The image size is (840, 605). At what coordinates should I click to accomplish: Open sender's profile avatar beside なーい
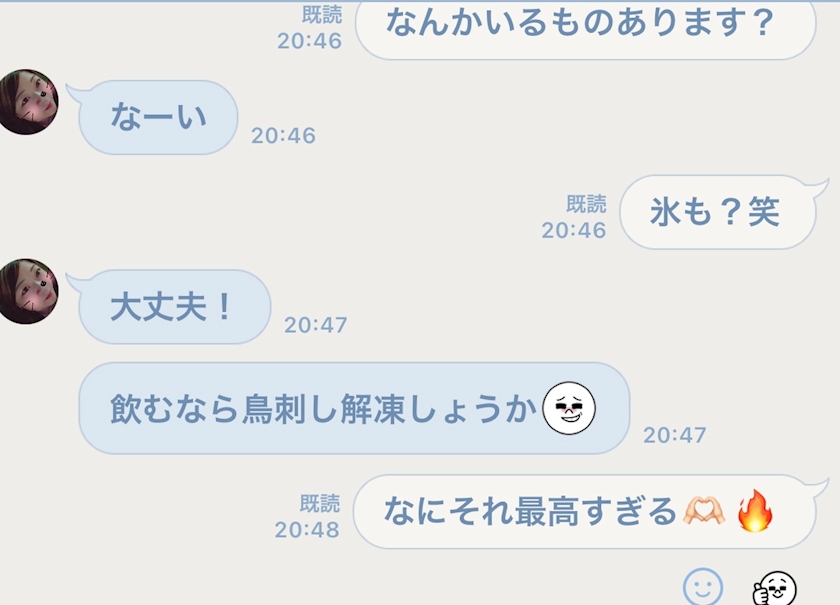pos(28,102)
